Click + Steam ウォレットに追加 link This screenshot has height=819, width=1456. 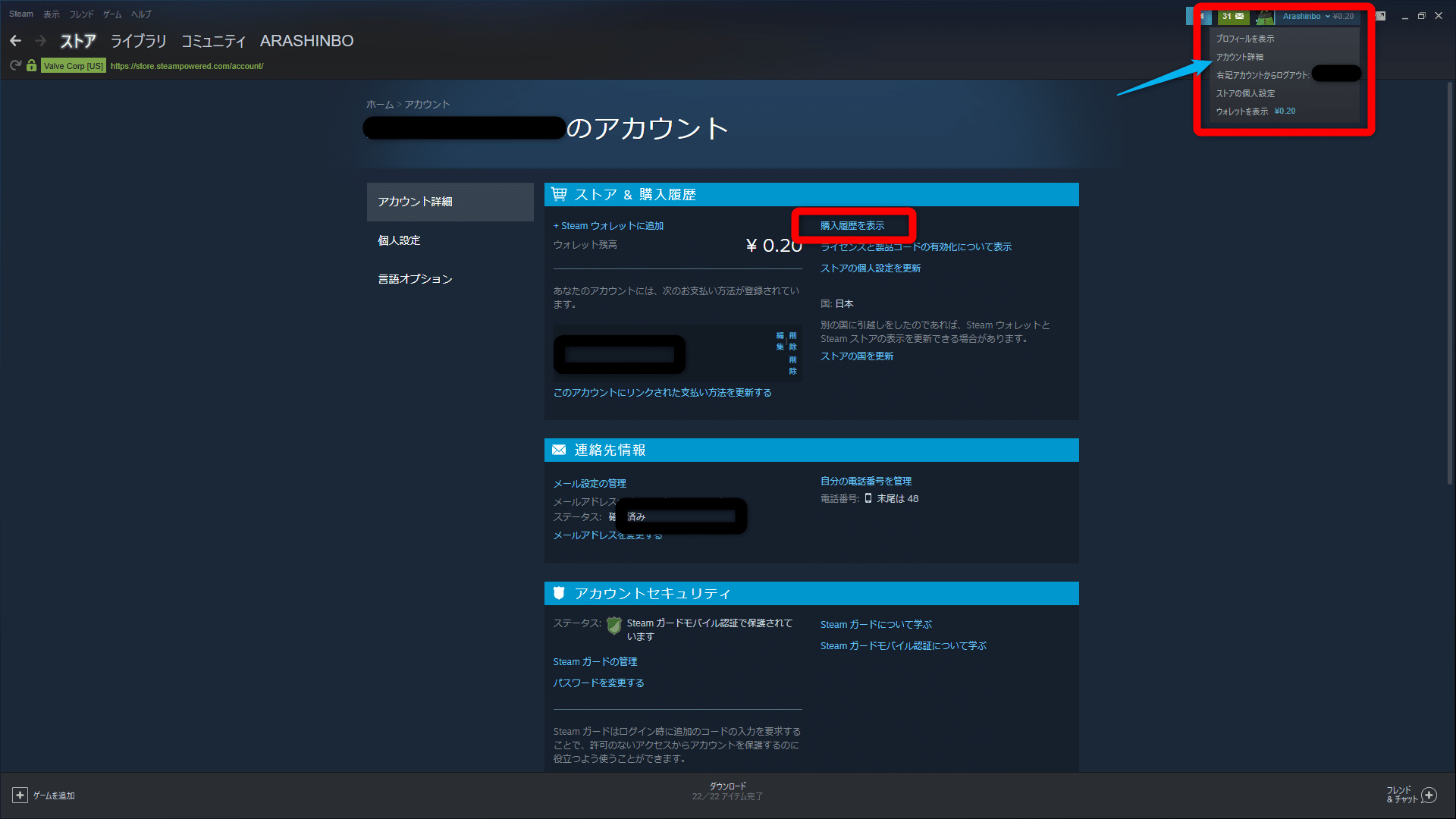pos(608,226)
